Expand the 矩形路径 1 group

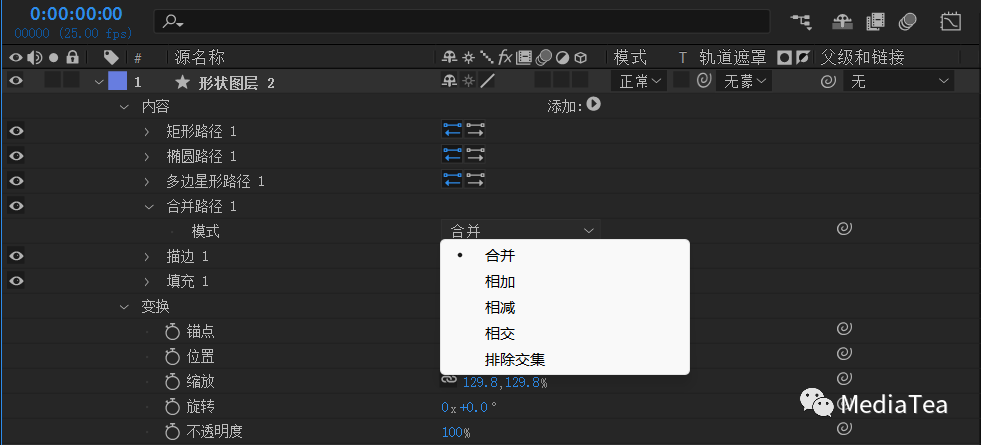pyautogui.click(x=148, y=131)
